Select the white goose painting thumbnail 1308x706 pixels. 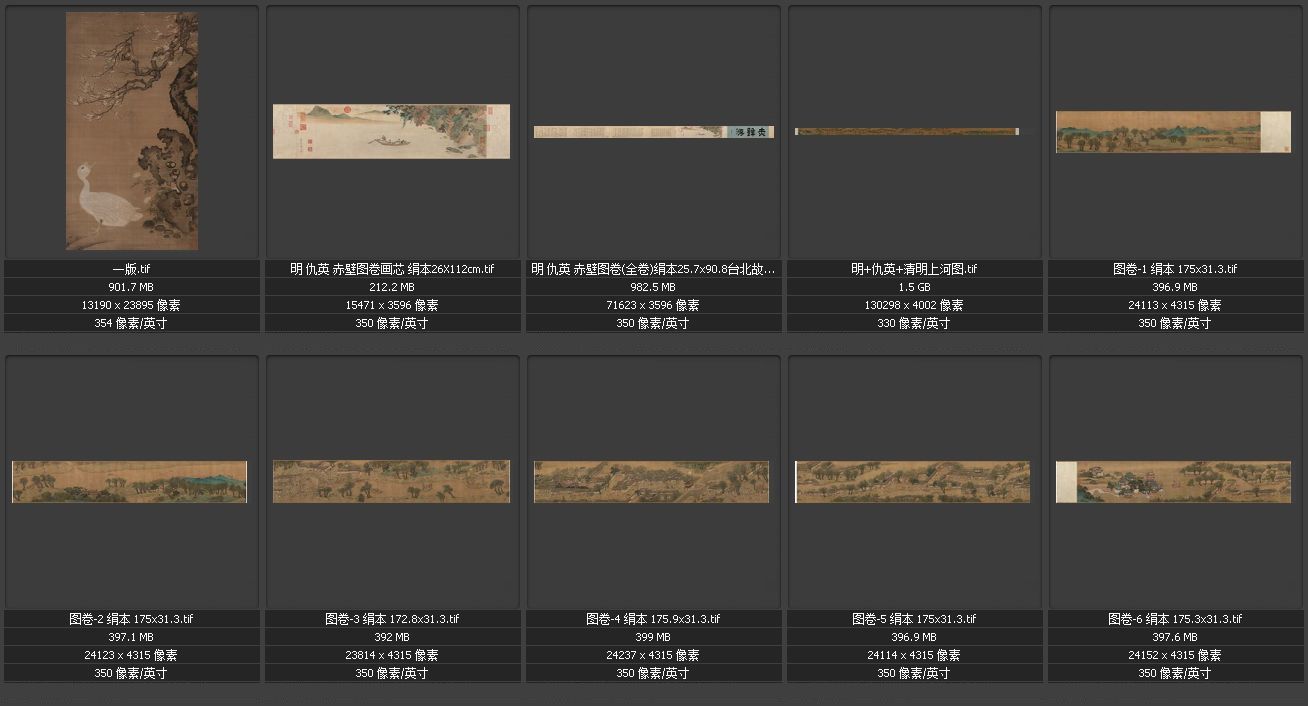tap(131, 131)
